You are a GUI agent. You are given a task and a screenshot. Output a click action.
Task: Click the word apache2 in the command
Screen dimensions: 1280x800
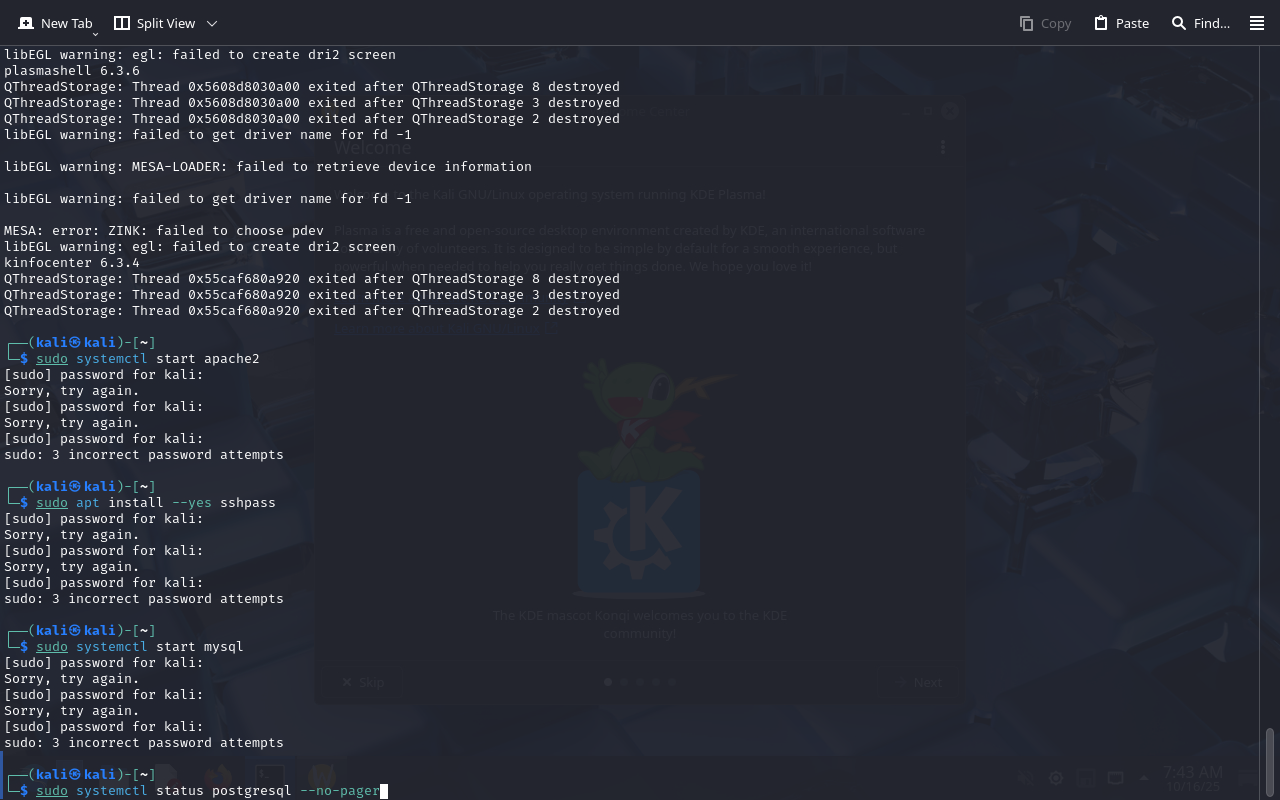(231, 359)
